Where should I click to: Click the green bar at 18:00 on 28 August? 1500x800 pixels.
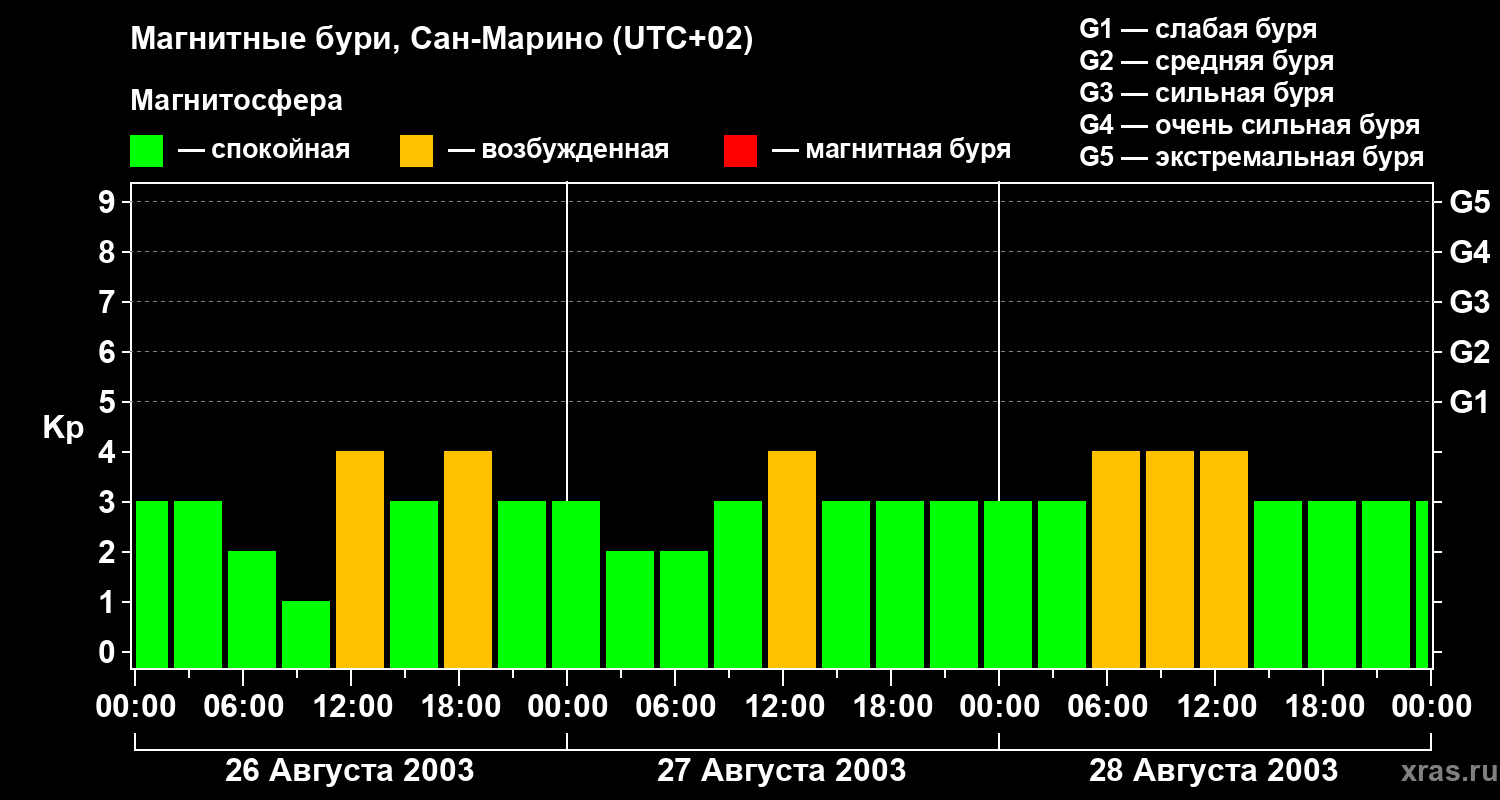[x=1332, y=585]
